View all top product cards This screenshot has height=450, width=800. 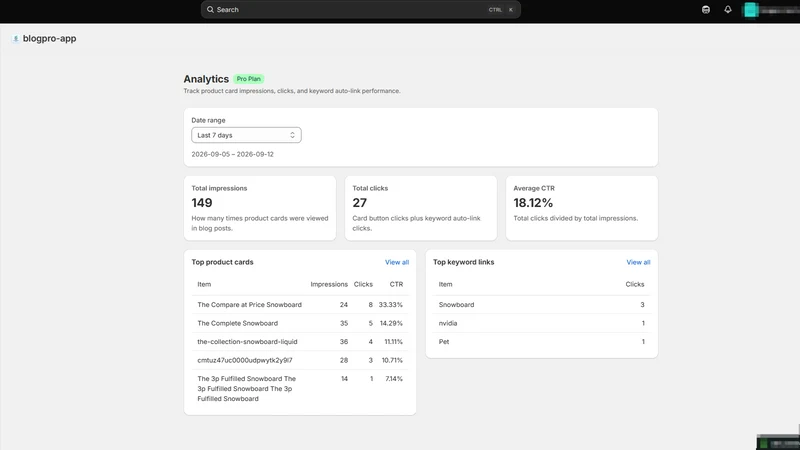pyautogui.click(x=396, y=262)
